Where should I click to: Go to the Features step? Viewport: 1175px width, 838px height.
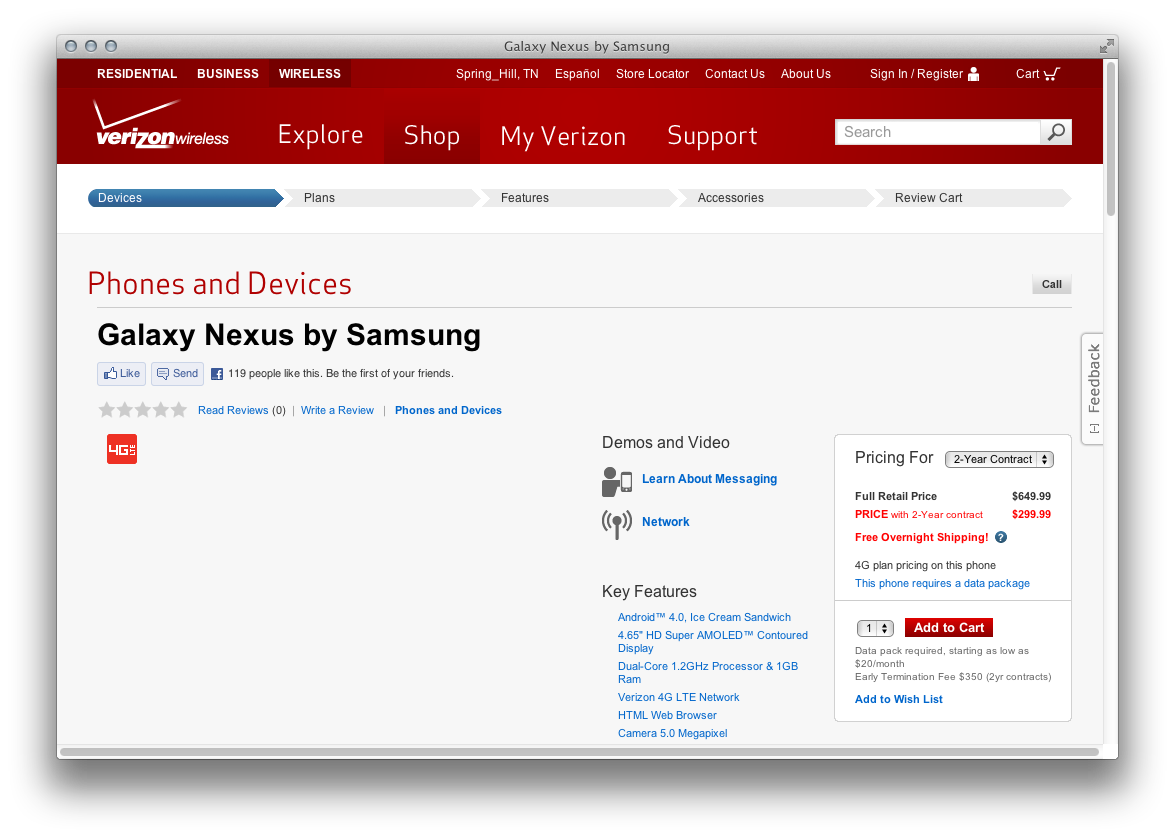pos(579,198)
